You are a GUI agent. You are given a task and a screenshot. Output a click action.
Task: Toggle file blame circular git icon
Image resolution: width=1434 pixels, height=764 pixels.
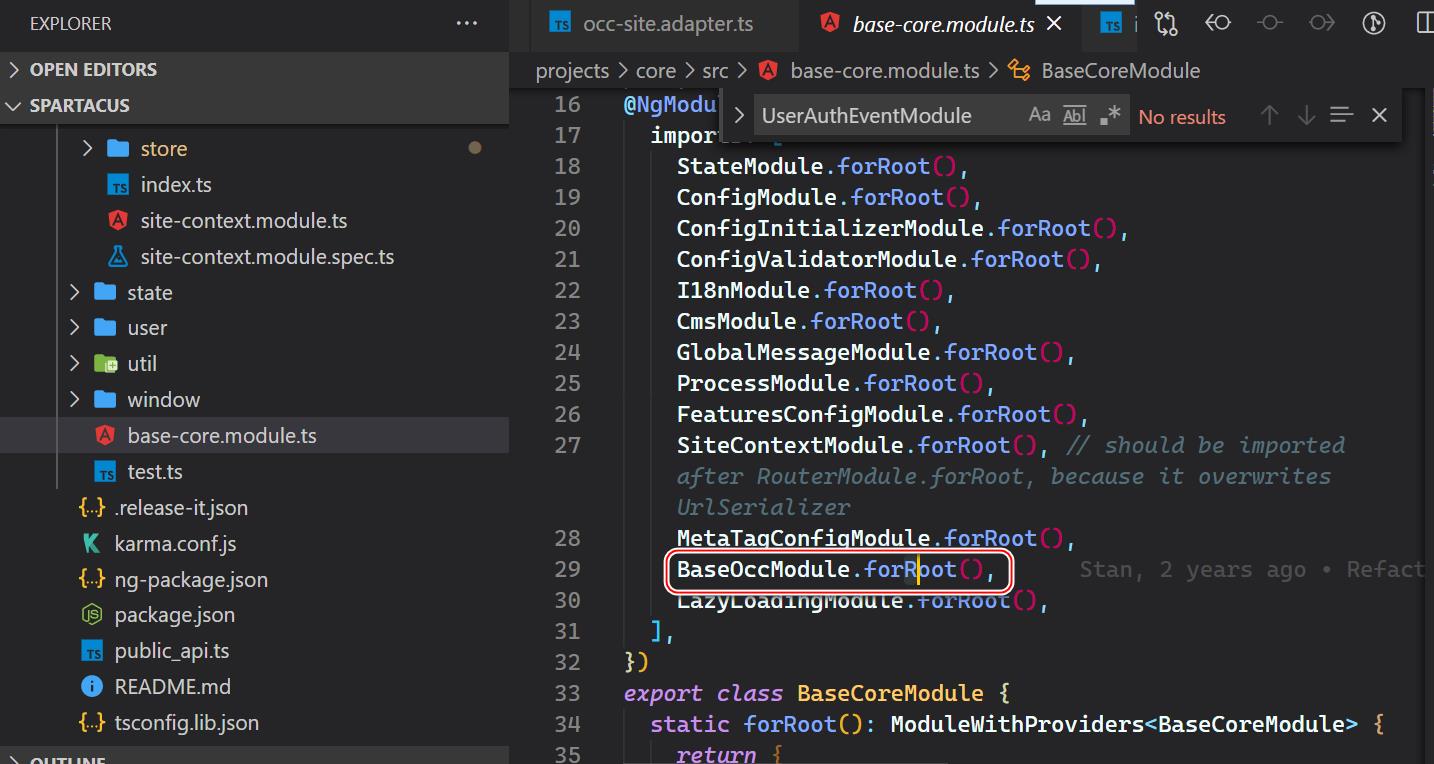1374,23
